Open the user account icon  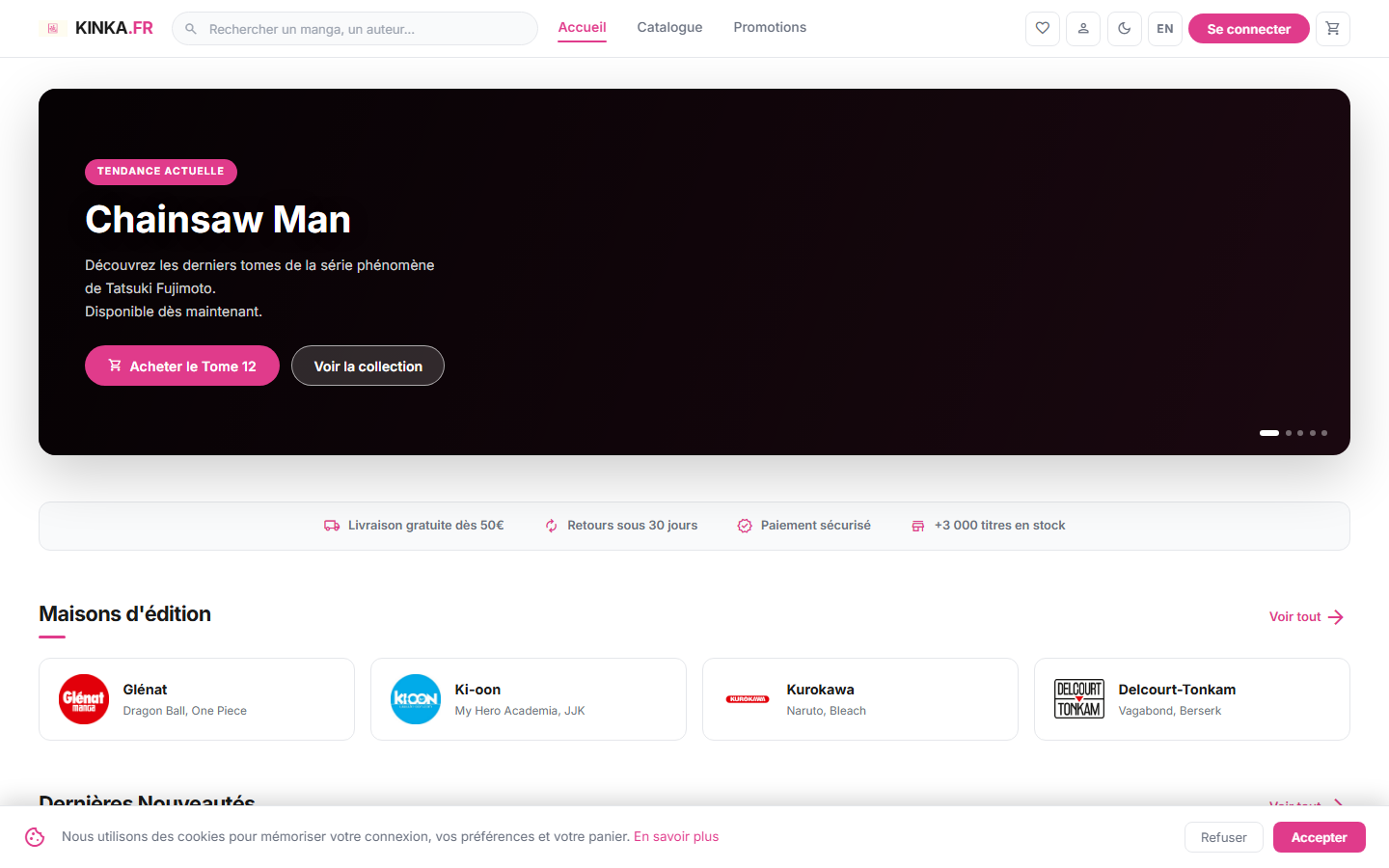[x=1083, y=29]
